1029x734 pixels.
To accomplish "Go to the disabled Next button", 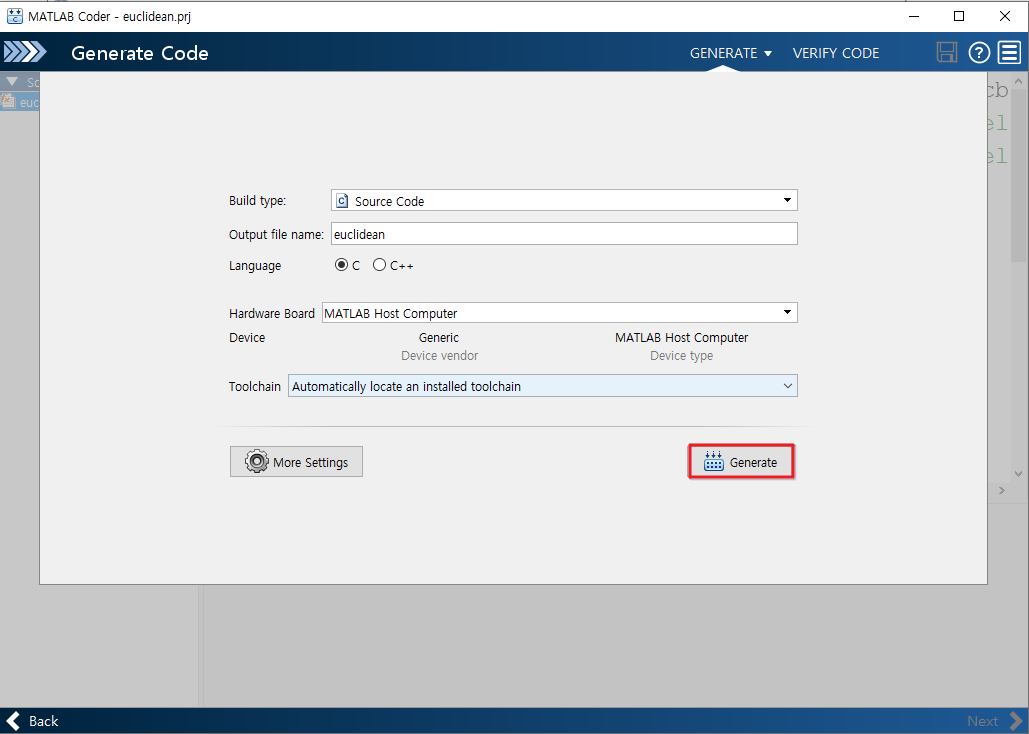I will (x=994, y=721).
